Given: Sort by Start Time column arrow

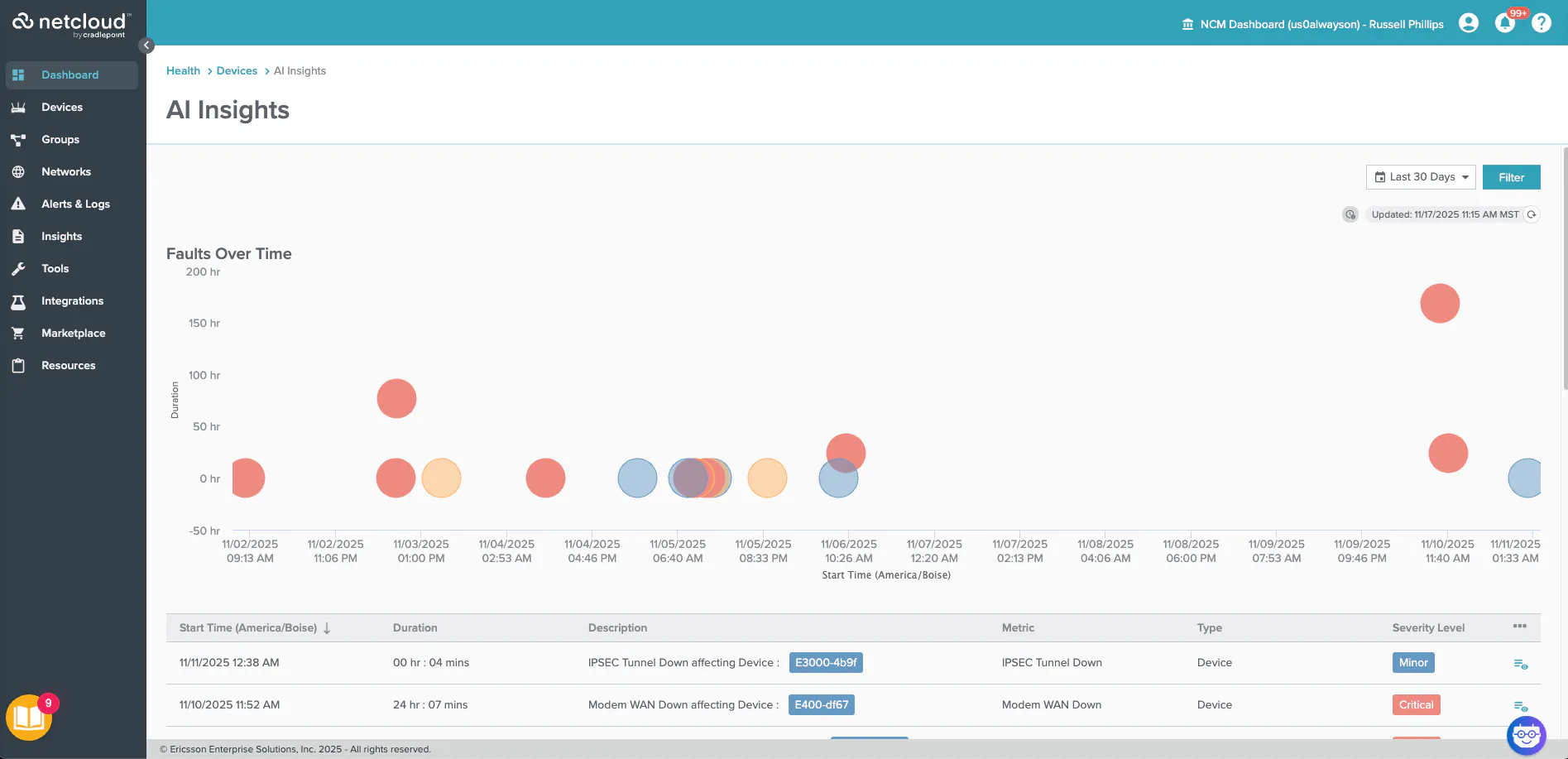Looking at the screenshot, I should pos(327,628).
